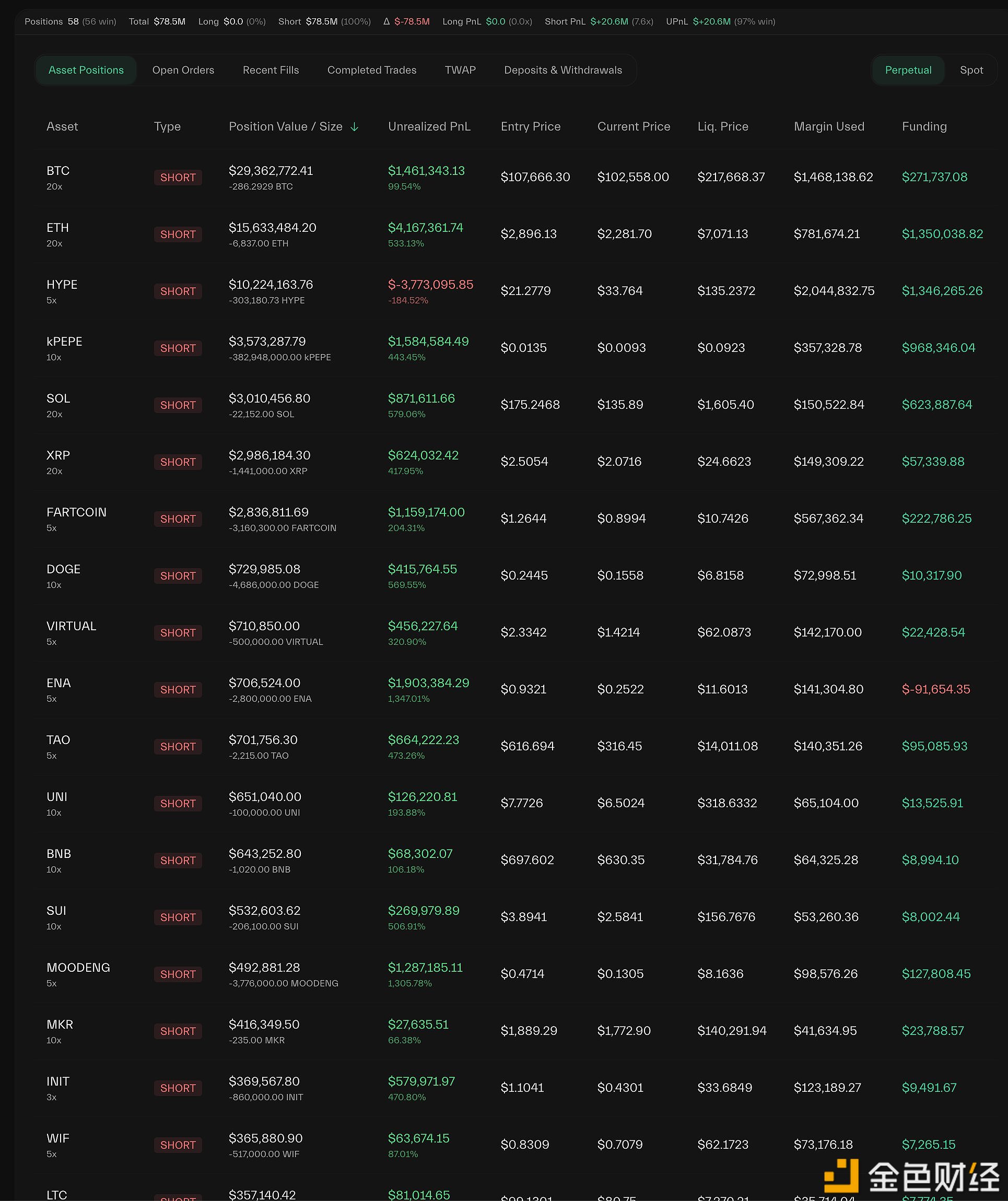Click the SHORT badge on FARTCOIN row
The height and width of the screenshot is (1201, 1008).
178,519
